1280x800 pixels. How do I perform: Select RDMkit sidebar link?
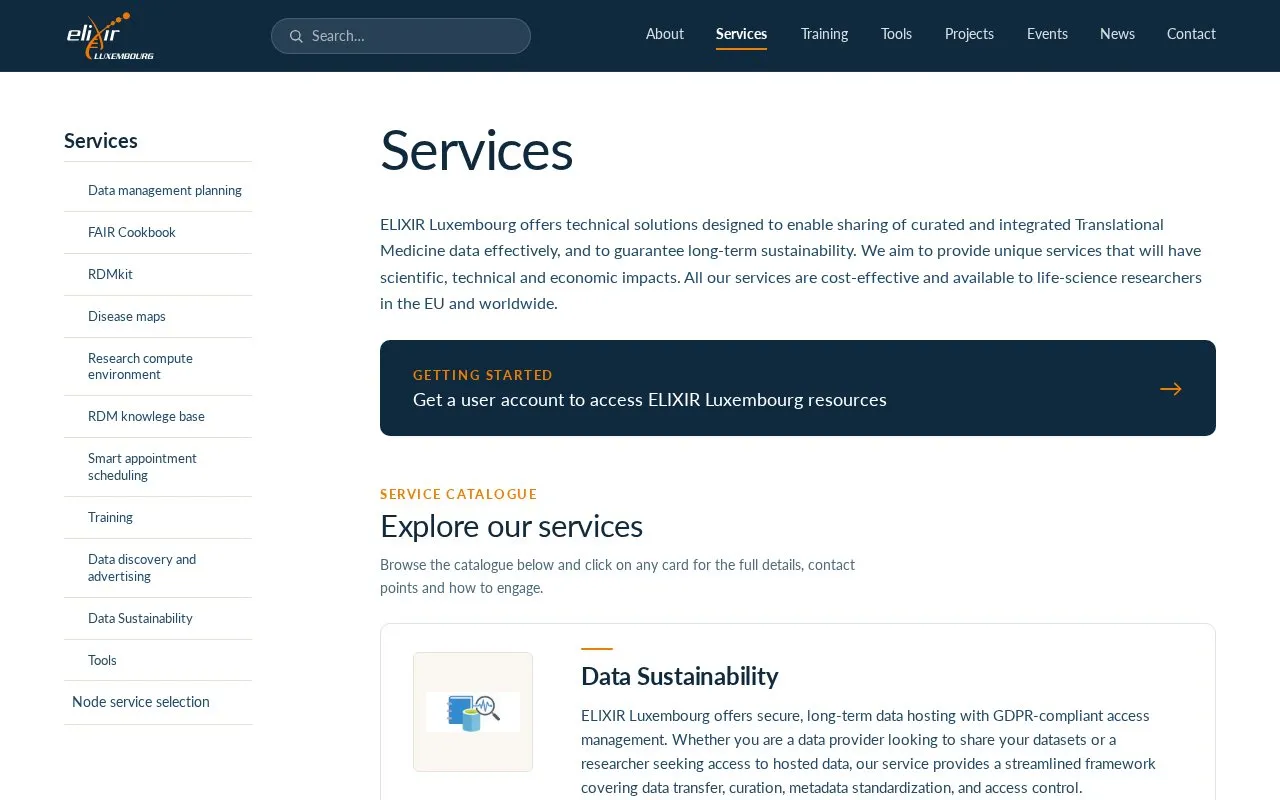pos(110,274)
